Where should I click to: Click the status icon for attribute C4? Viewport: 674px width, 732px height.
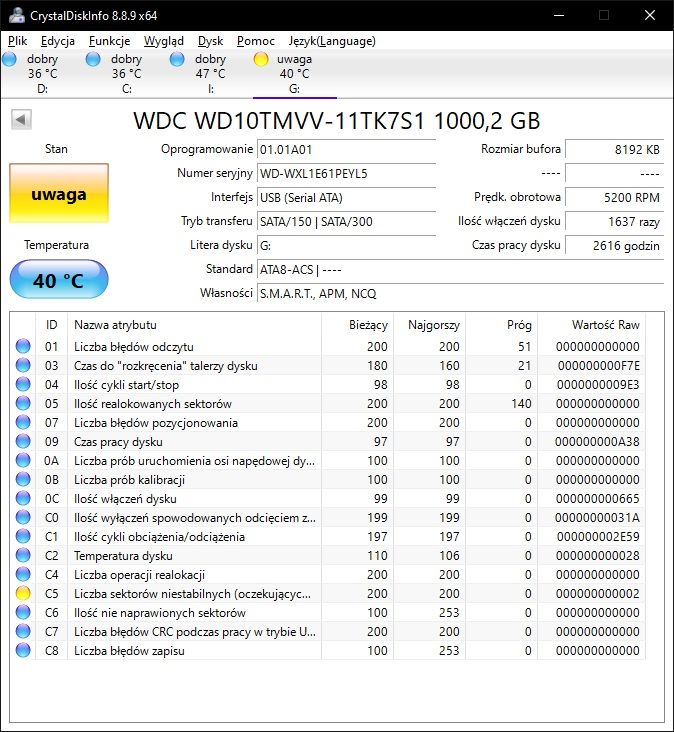click(23, 574)
